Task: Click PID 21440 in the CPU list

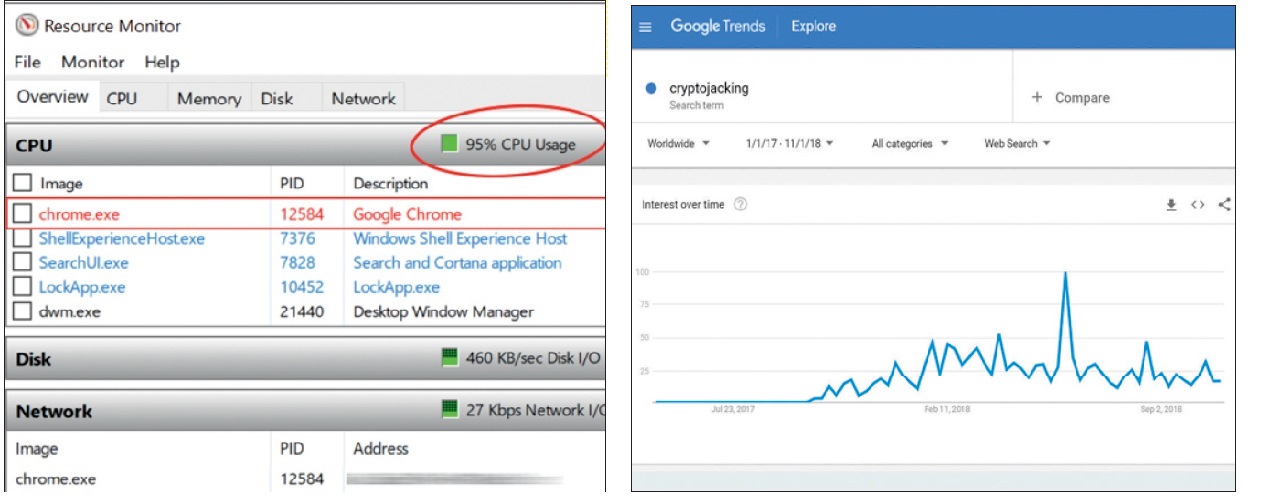Action: (303, 311)
